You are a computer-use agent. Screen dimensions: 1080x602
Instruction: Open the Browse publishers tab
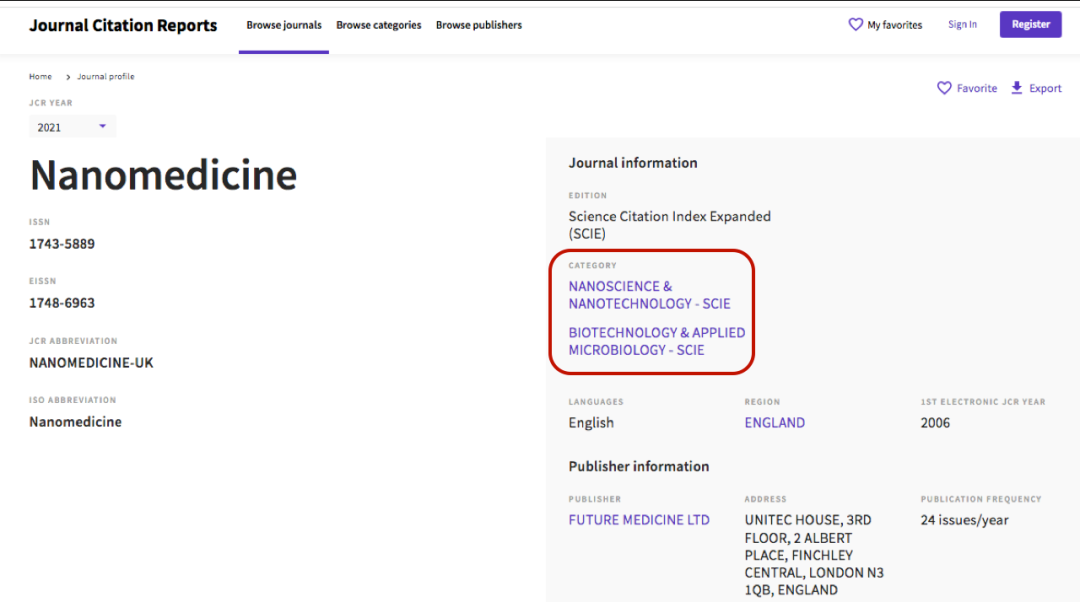click(x=479, y=25)
